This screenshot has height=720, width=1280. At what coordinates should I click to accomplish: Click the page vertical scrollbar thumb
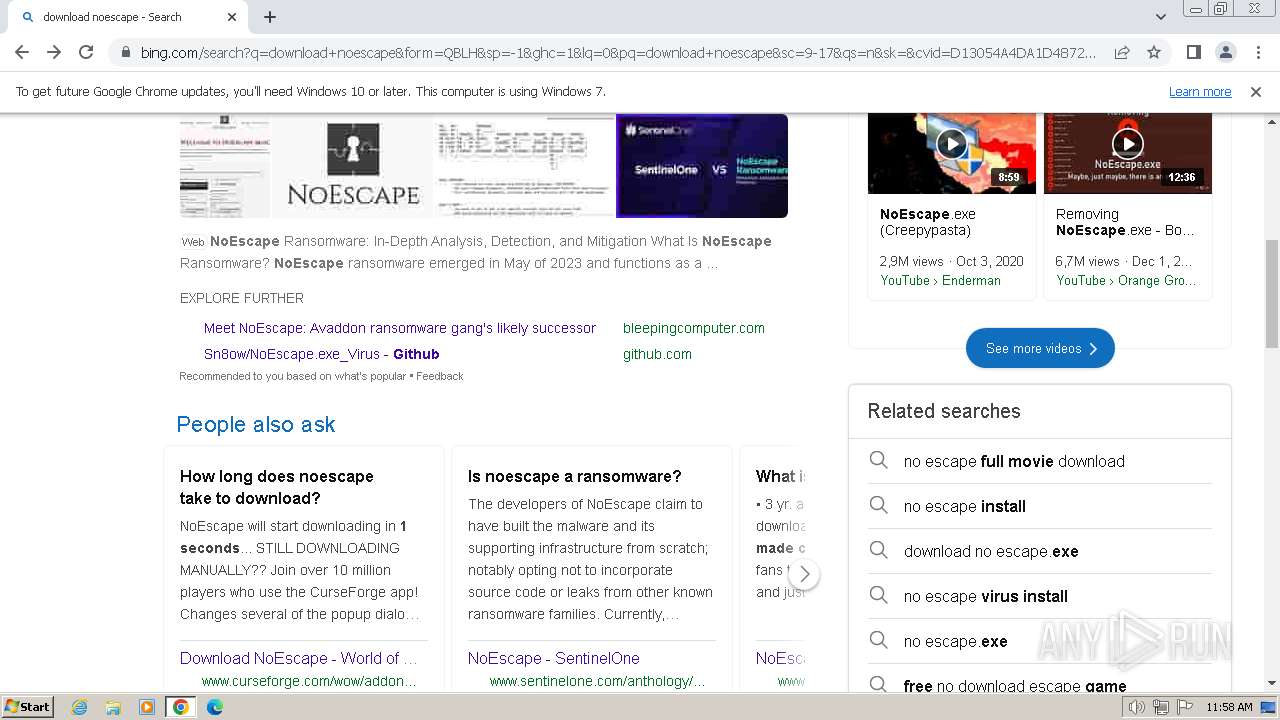point(1272,294)
